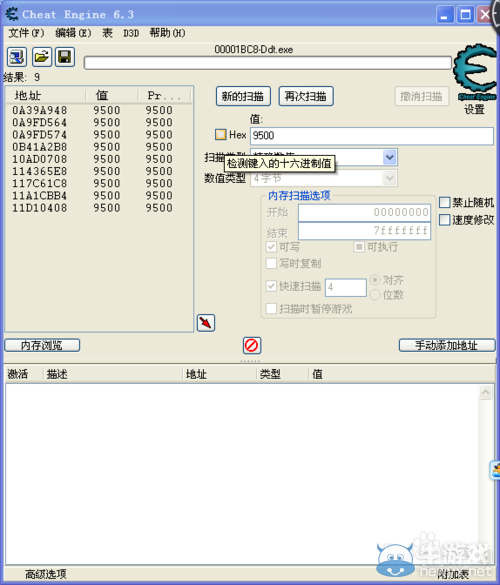Click the 描述 column header in the address table
Image resolution: width=500 pixels, height=585 pixels.
(57, 374)
